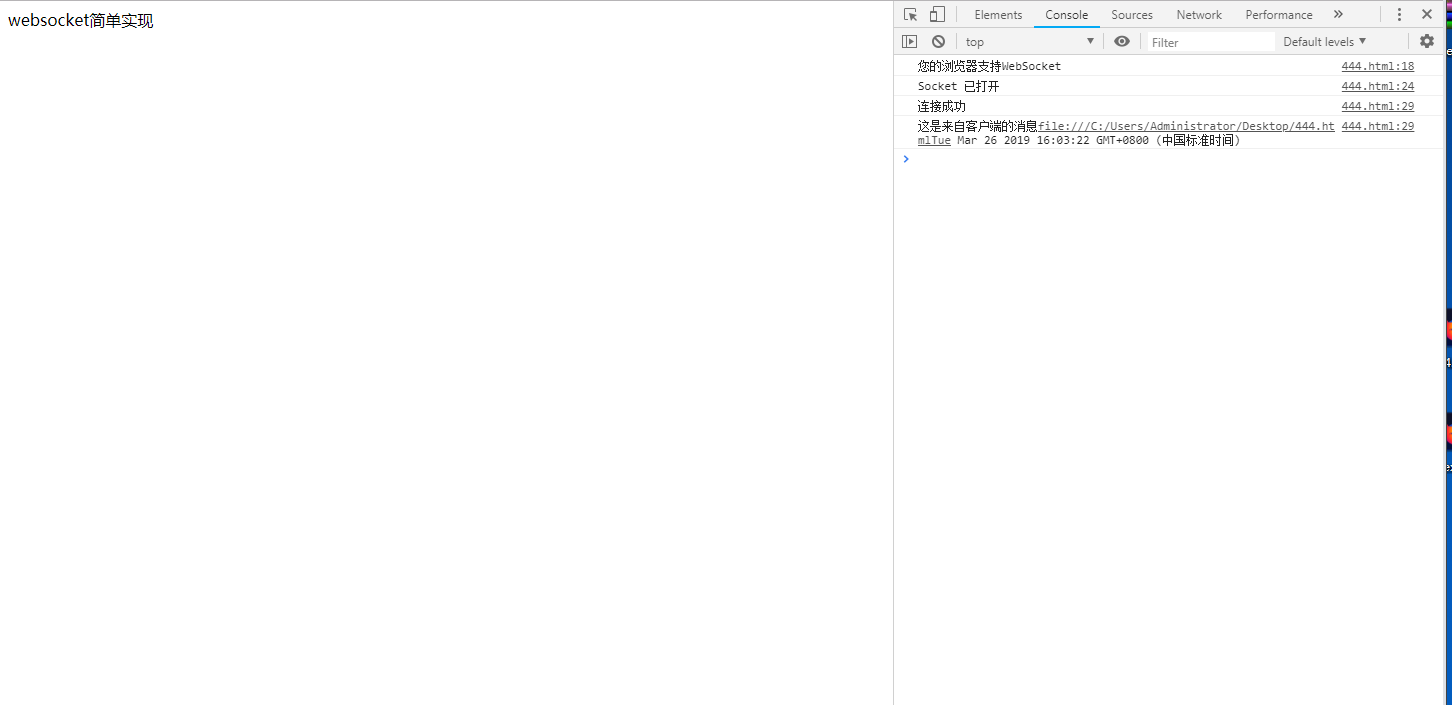
Task: Select the Sources tab
Action: [x=1131, y=14]
